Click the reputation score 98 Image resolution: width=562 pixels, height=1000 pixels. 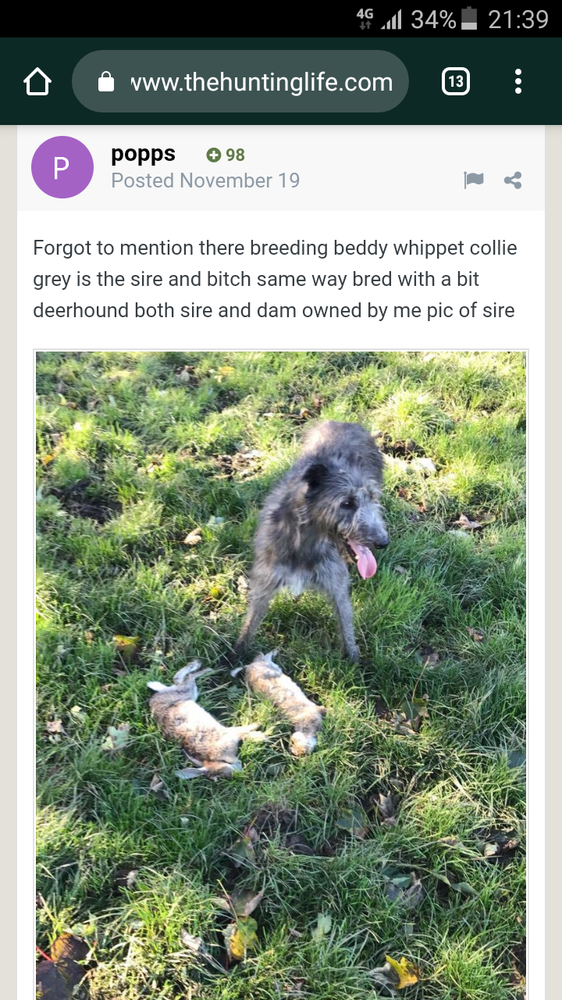pos(235,155)
